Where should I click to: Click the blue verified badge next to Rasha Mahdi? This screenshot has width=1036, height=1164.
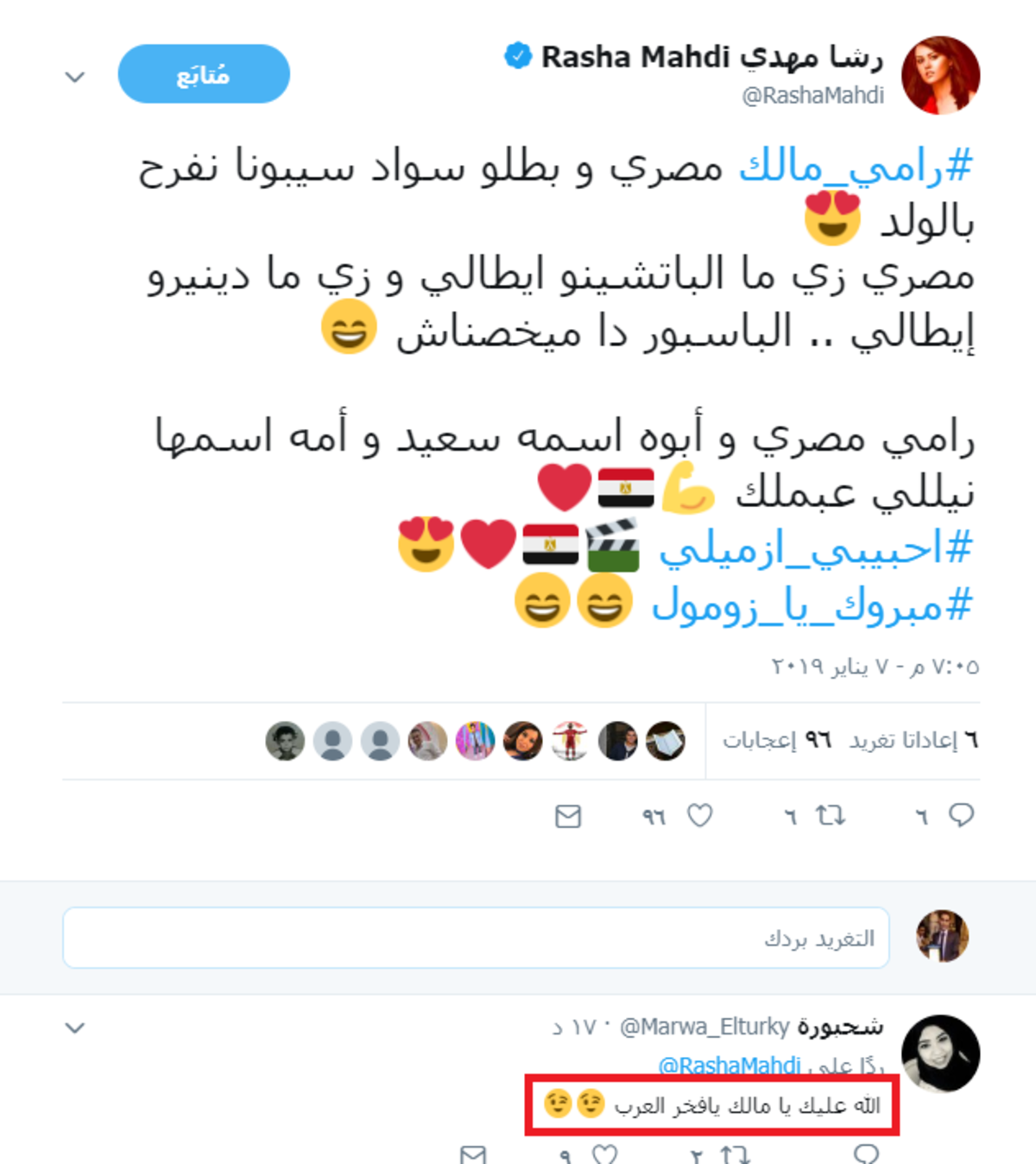517,57
